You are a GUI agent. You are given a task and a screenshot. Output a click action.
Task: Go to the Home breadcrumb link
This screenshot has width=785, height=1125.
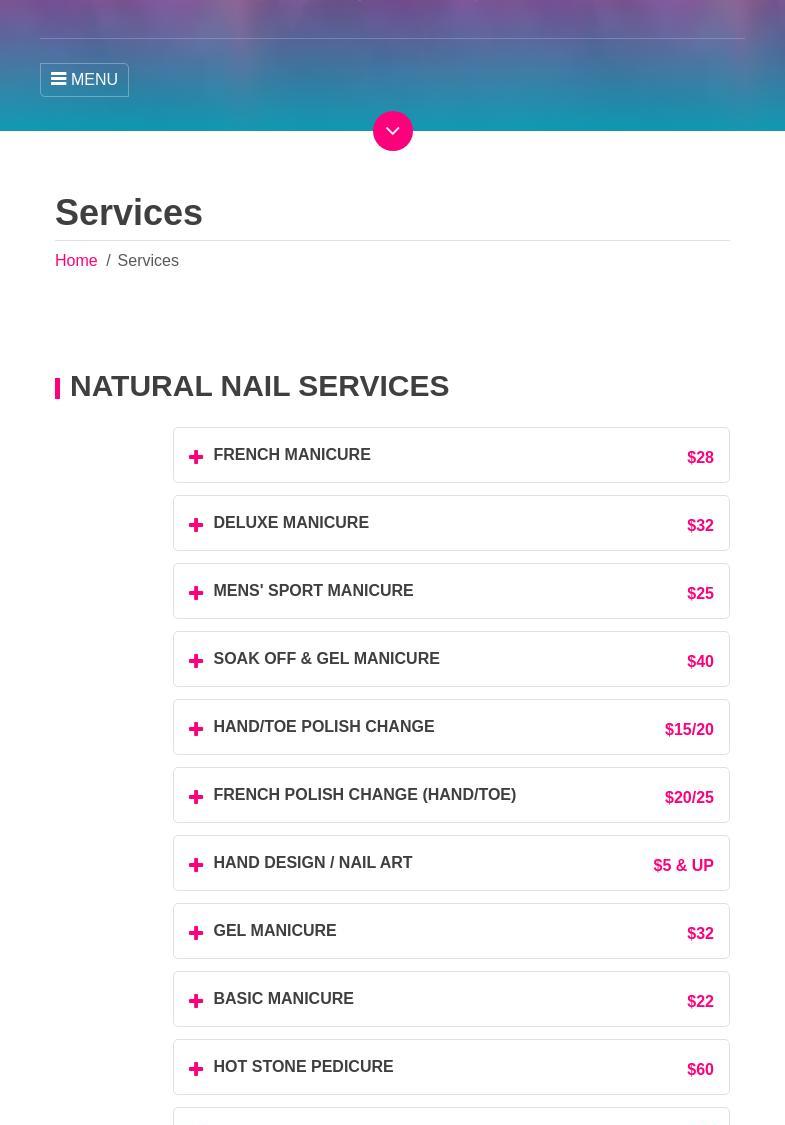pos(76,260)
